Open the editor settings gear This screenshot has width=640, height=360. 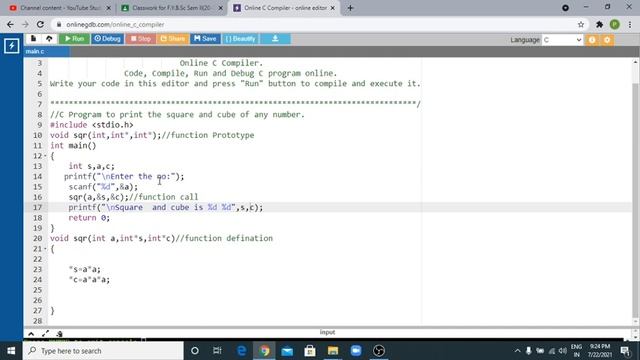(607, 40)
